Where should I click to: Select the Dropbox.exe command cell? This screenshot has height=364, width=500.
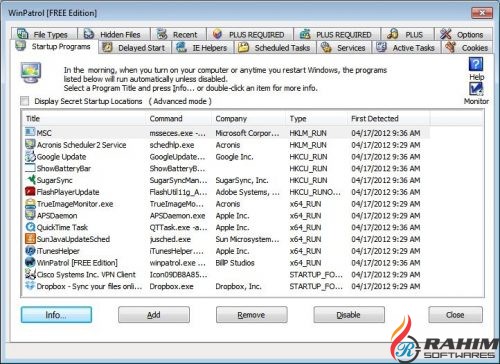[x=171, y=286]
